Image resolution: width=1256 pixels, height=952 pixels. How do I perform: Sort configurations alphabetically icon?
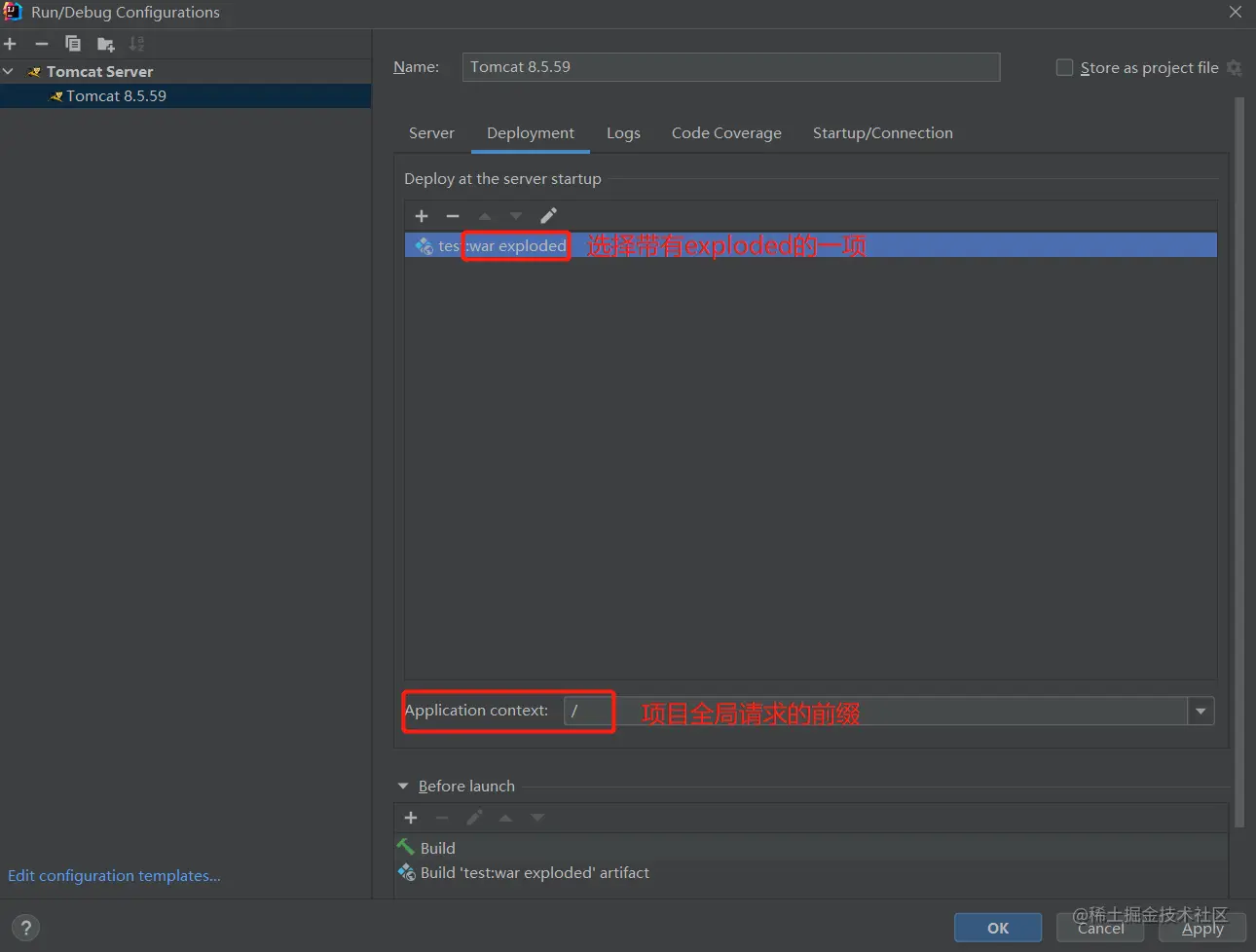tap(137, 44)
